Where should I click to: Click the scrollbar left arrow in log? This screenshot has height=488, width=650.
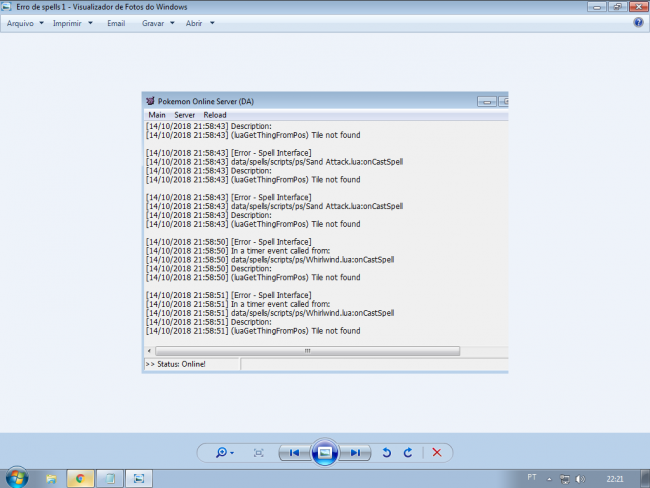(149, 351)
